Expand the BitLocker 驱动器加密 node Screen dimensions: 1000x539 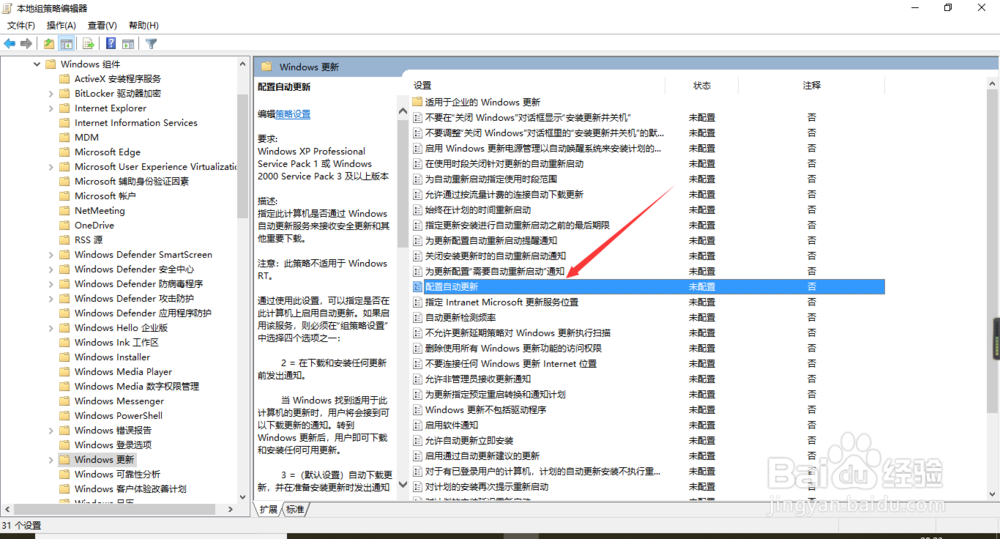[x=51, y=94]
